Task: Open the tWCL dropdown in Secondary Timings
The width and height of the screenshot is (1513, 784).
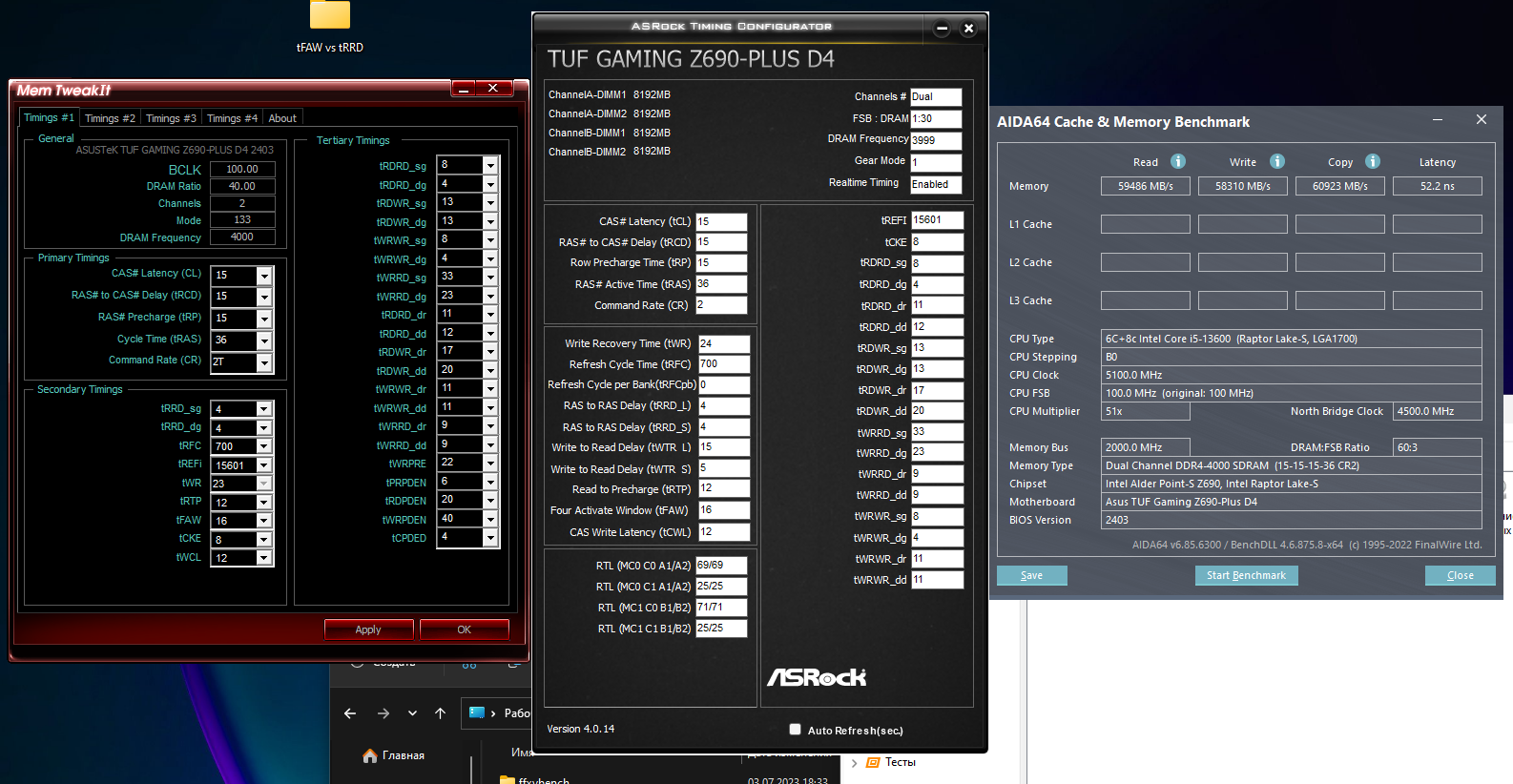Action: 264,558
